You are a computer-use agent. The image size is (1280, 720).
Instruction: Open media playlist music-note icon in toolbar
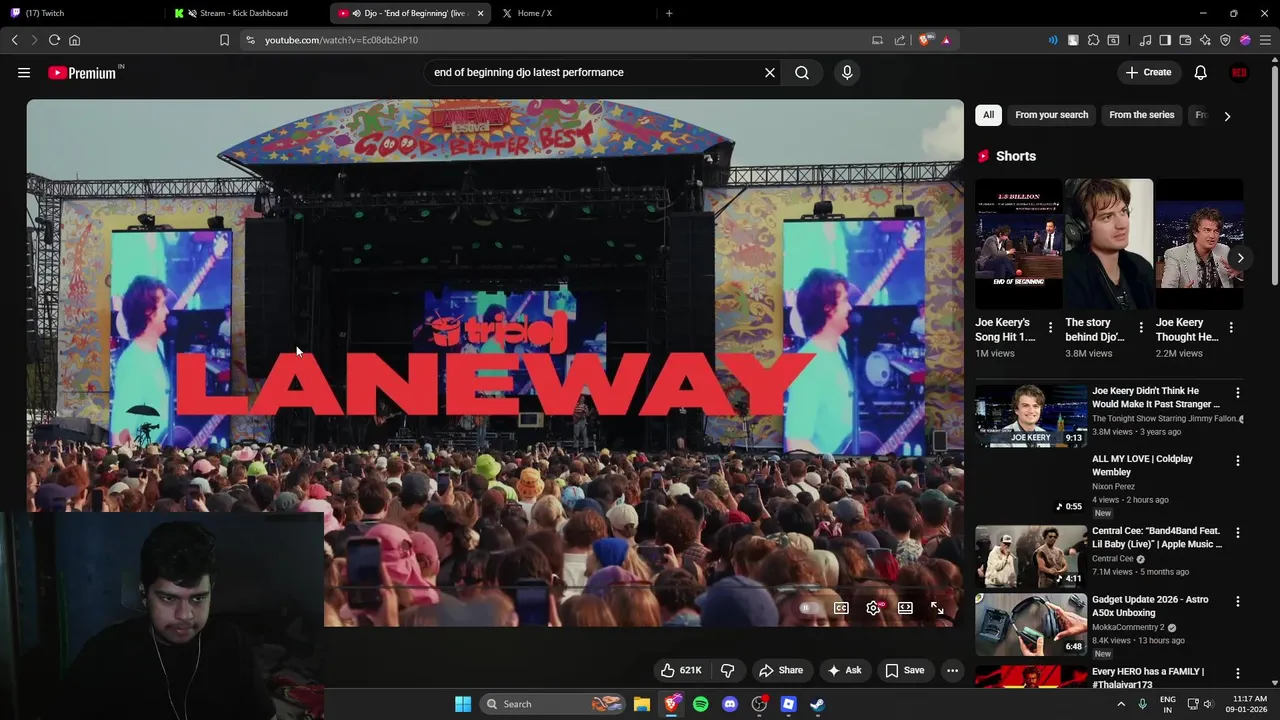click(1145, 40)
